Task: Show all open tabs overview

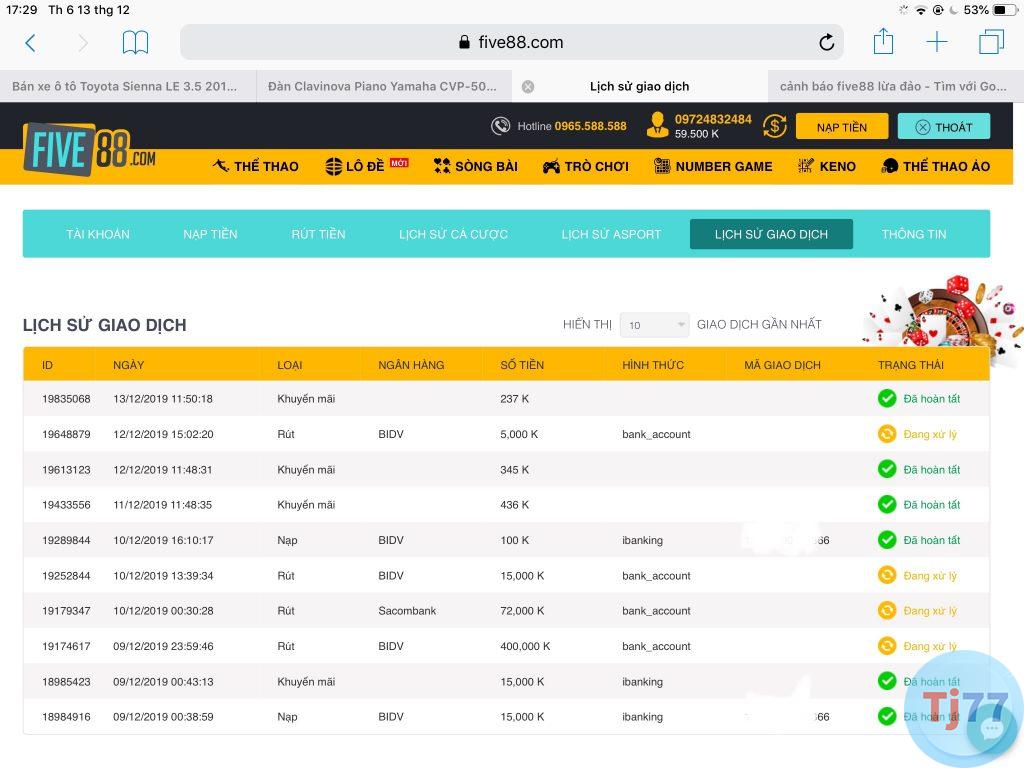Action: [991, 42]
